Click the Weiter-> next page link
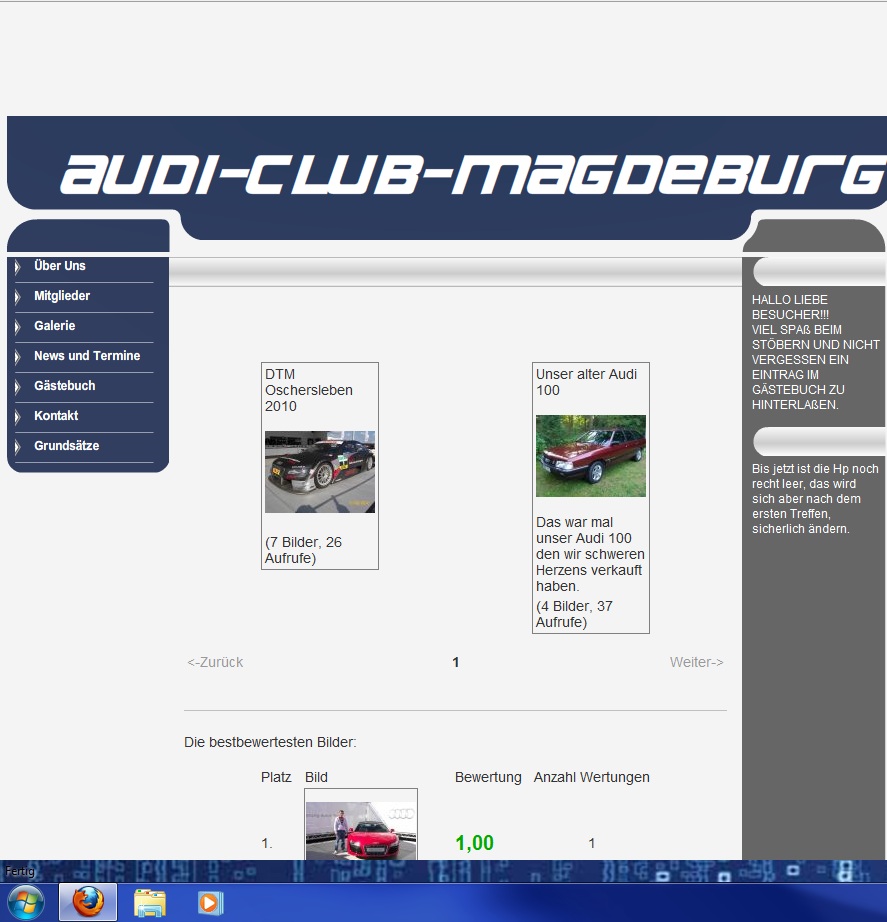Viewport: 887px width, 922px height. pos(696,662)
